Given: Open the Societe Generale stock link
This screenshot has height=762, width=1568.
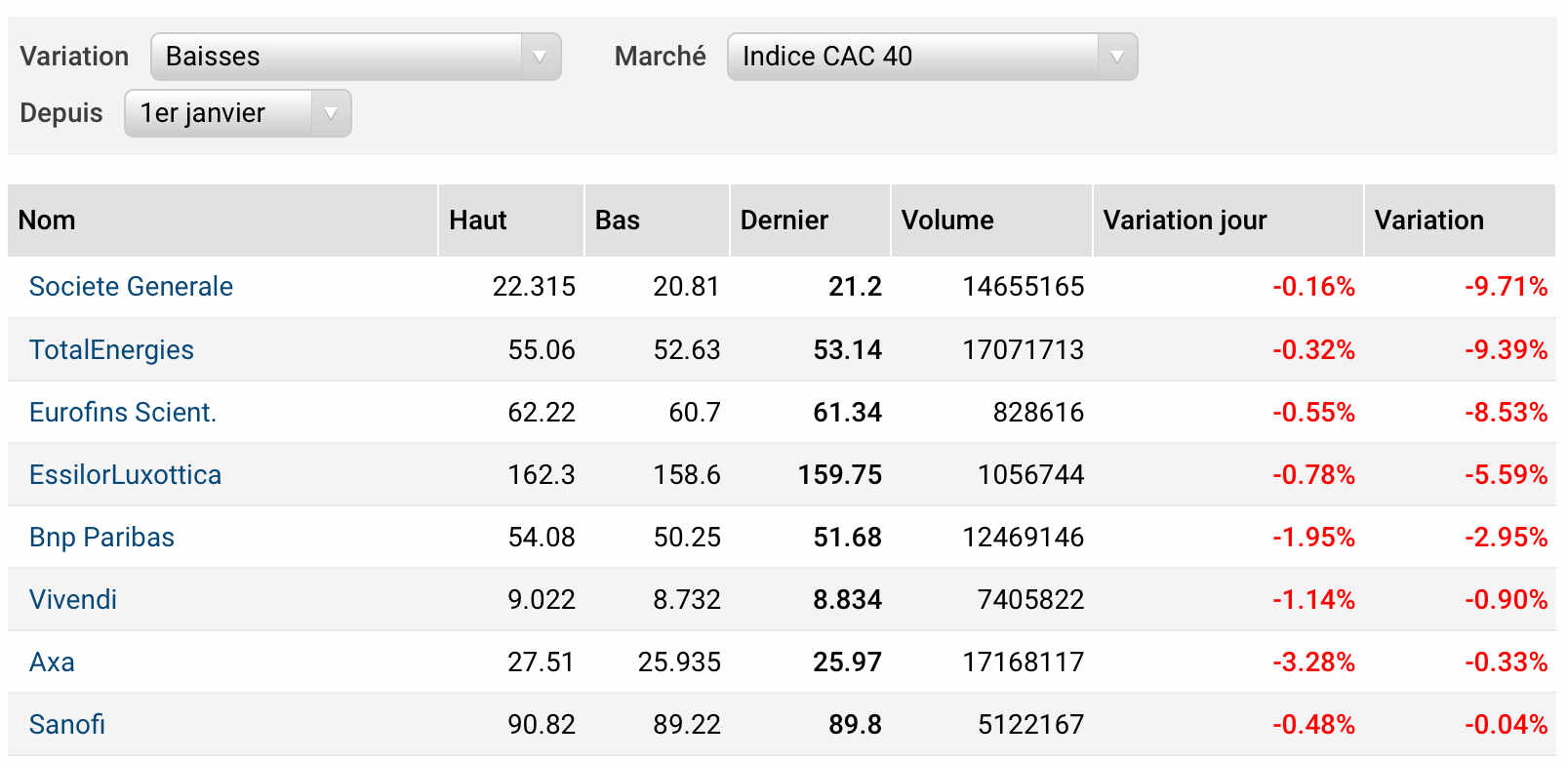Looking at the screenshot, I should 131,286.
